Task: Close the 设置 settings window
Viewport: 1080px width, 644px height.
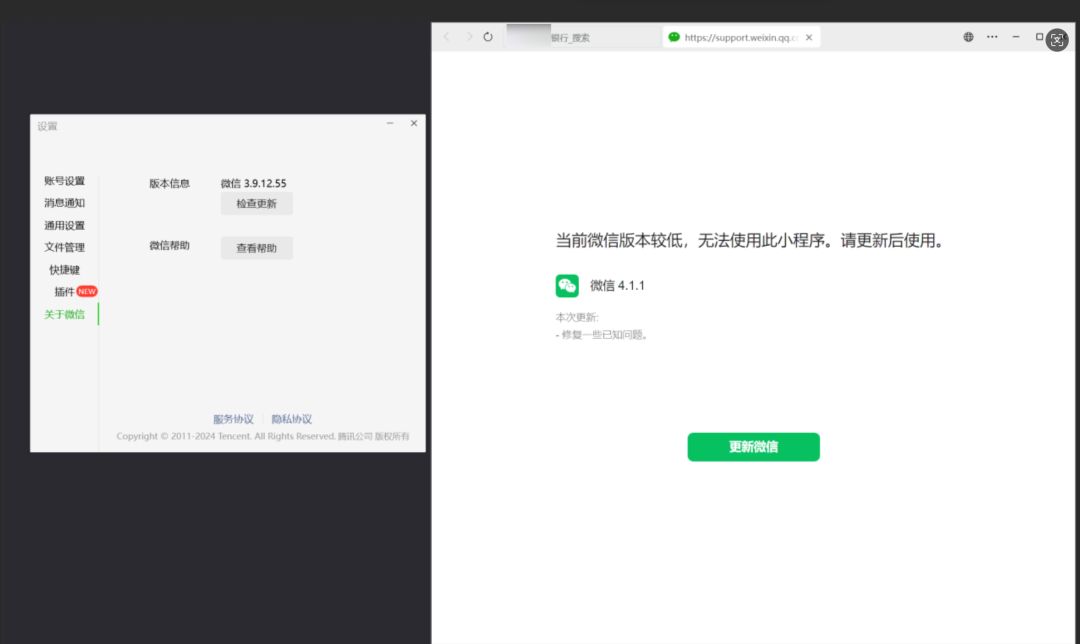Action: coord(414,123)
